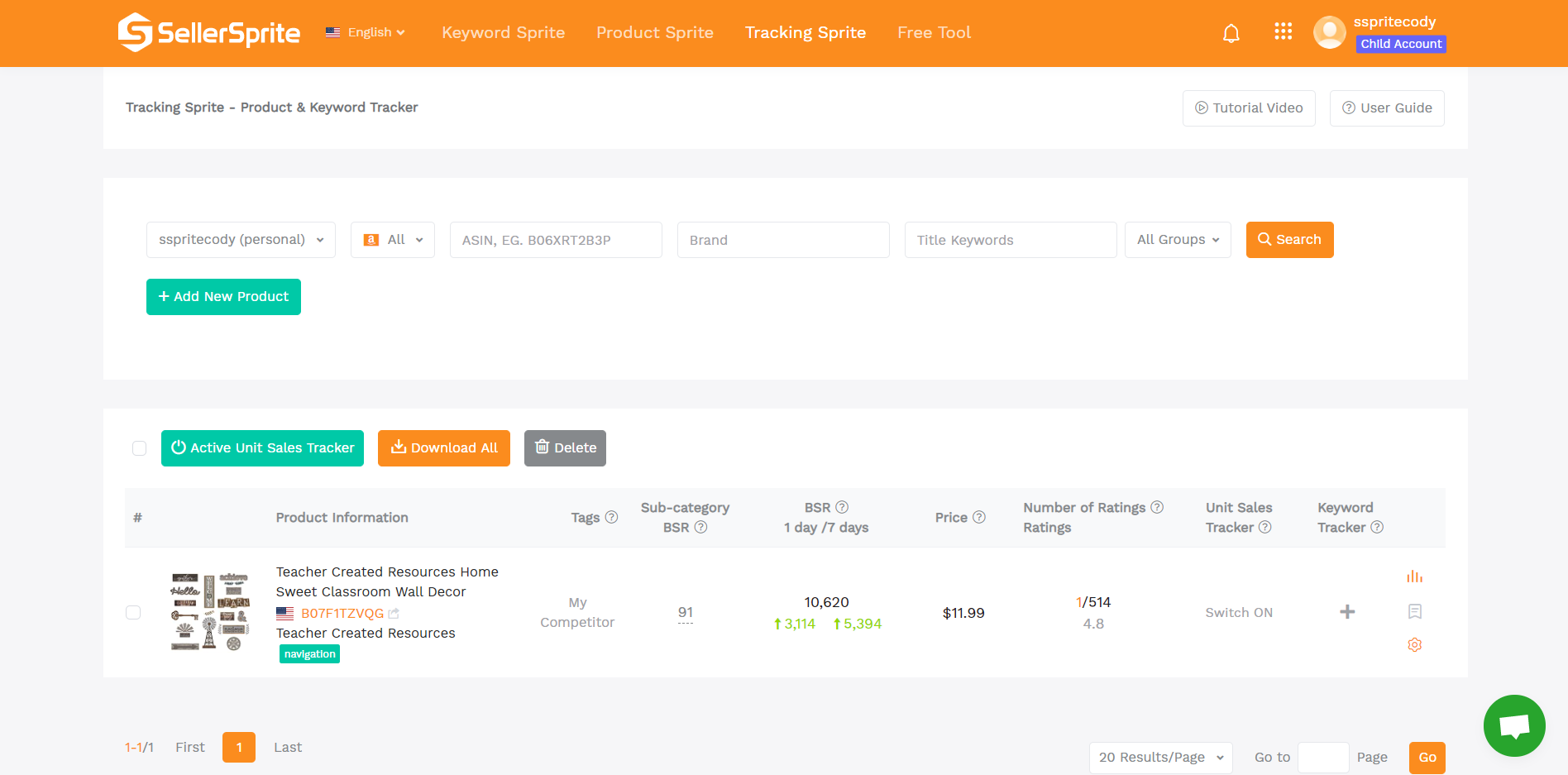Click the 7-day BSR change 5,394
The height and width of the screenshot is (775, 1568).
(858, 624)
